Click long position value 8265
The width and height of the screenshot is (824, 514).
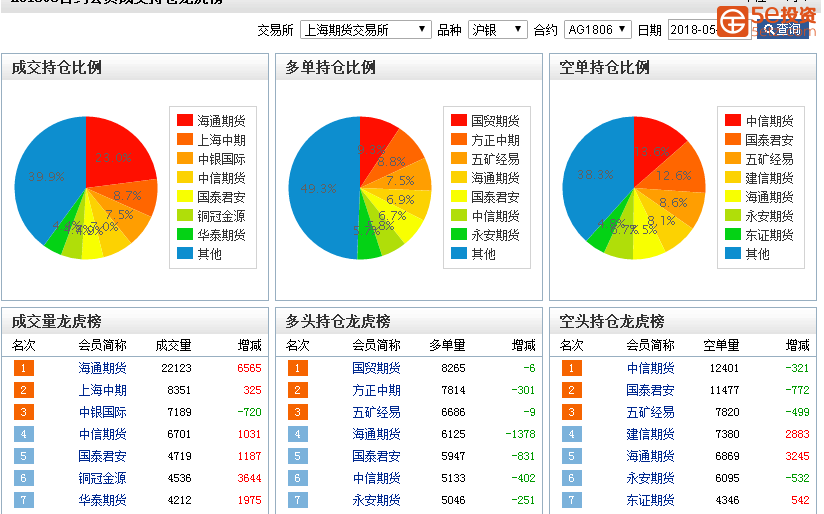click(454, 368)
